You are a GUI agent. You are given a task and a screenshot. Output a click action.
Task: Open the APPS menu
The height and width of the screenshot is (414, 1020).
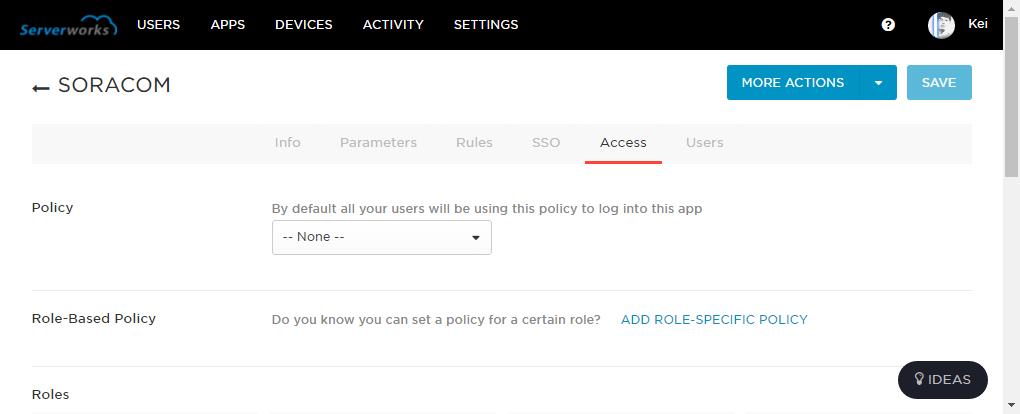(x=228, y=25)
